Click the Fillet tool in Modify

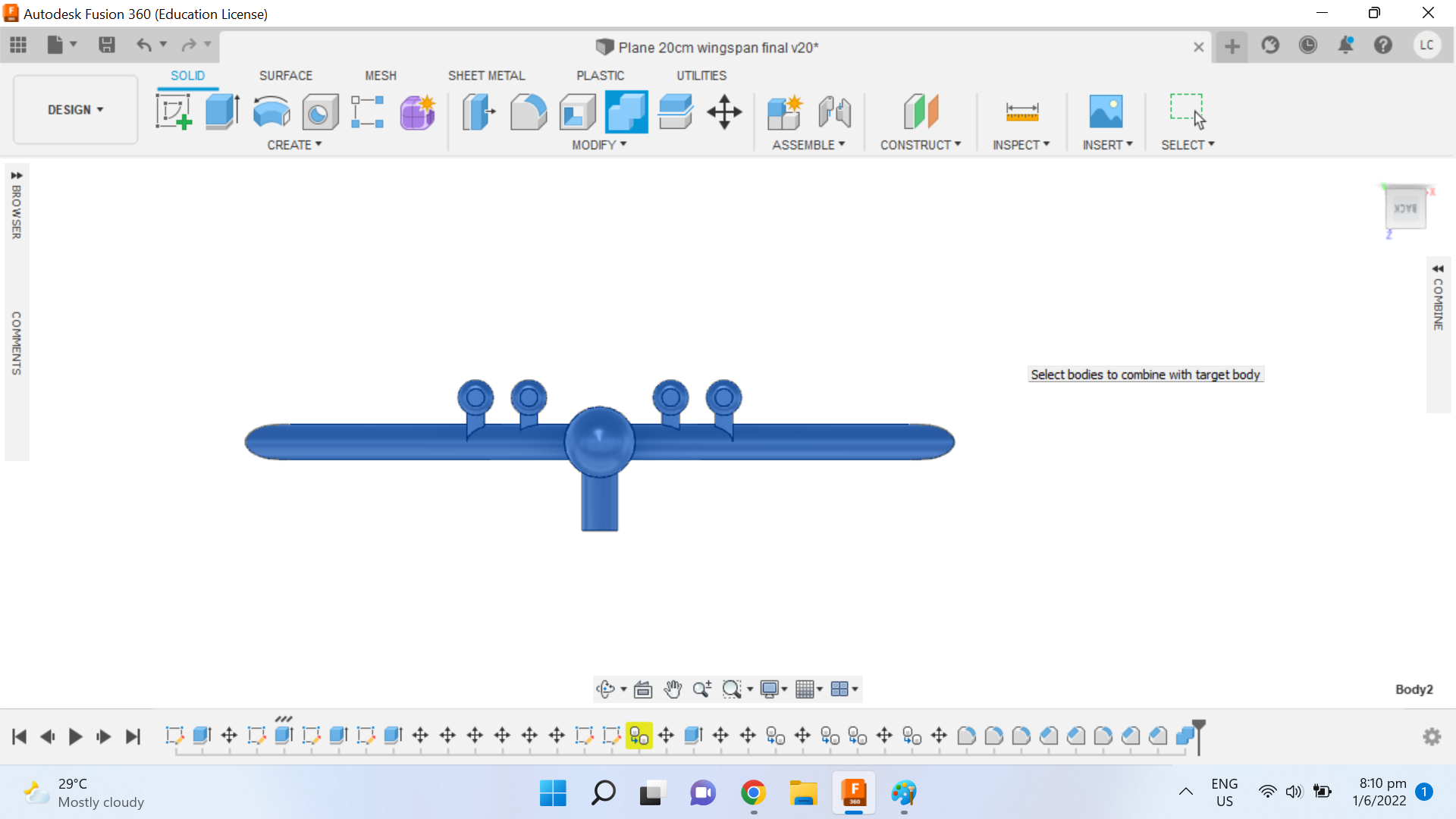(528, 112)
